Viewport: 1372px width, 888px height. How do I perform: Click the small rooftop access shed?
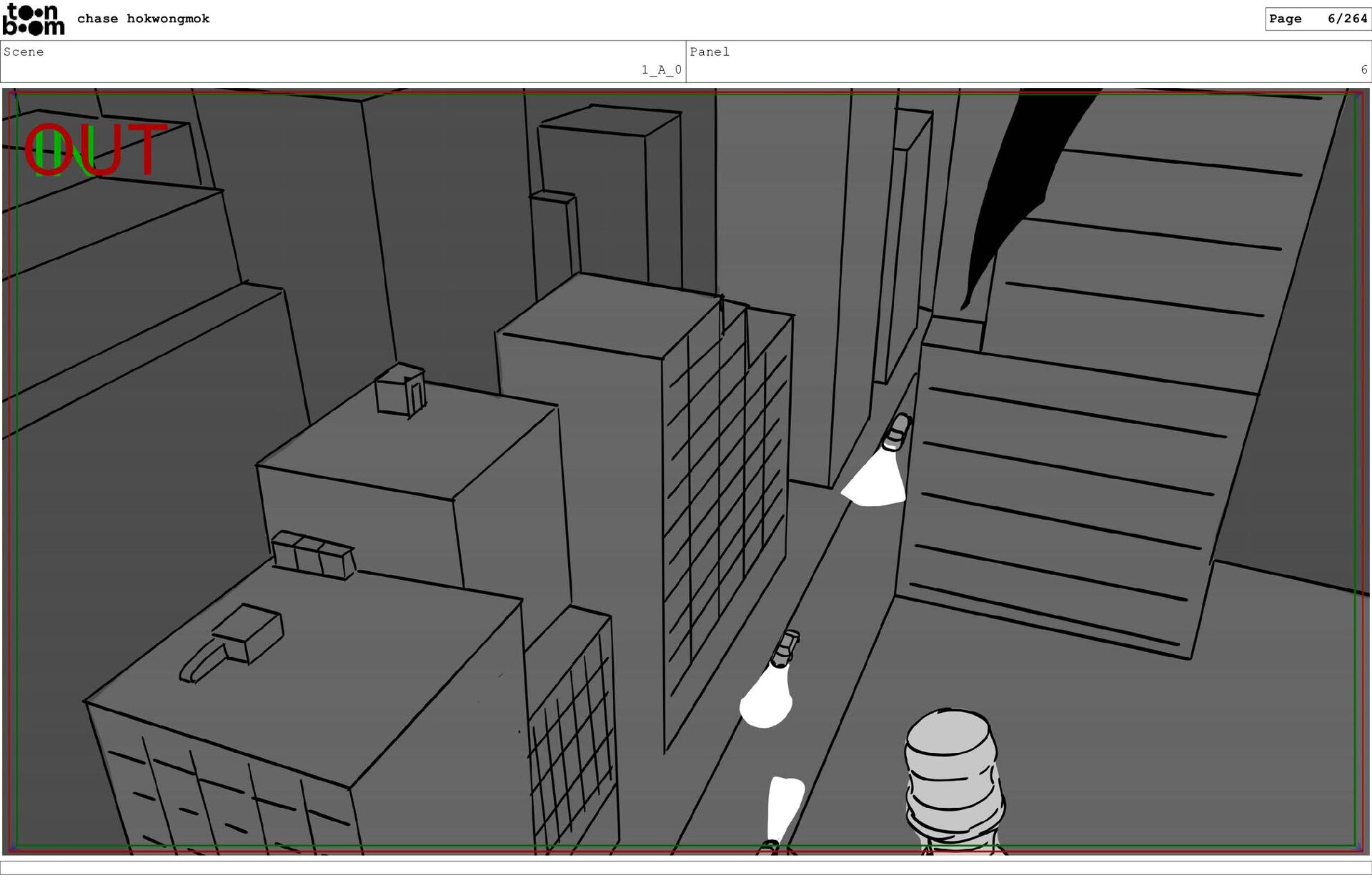[400, 390]
